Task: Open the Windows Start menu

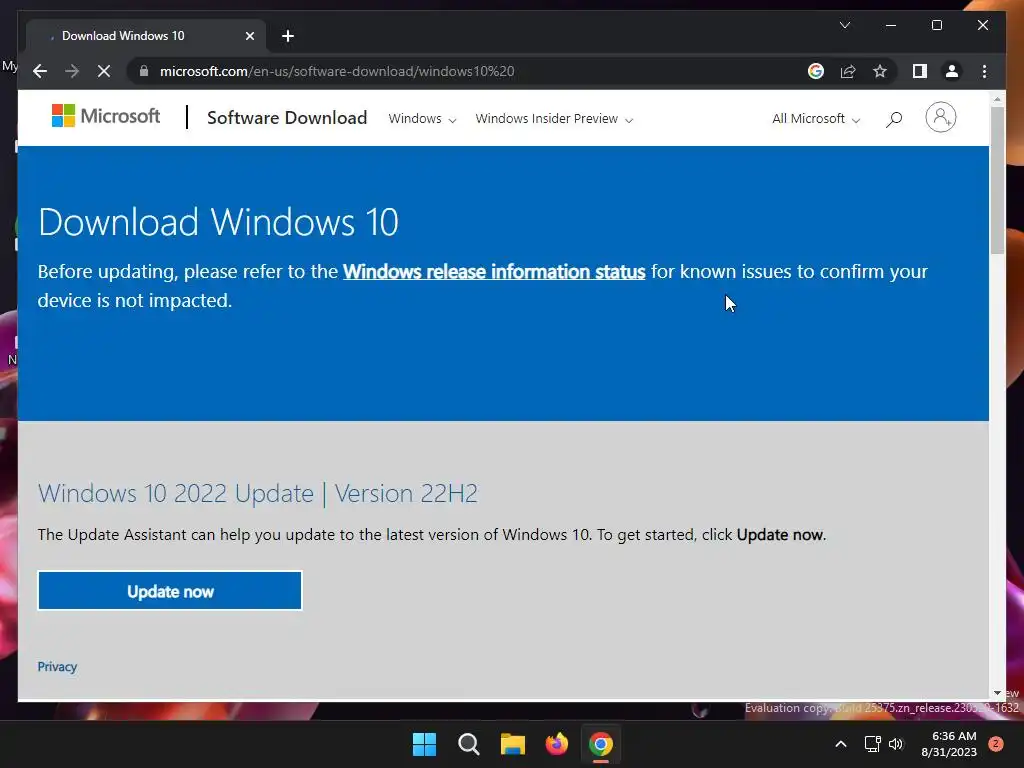Action: click(x=424, y=744)
